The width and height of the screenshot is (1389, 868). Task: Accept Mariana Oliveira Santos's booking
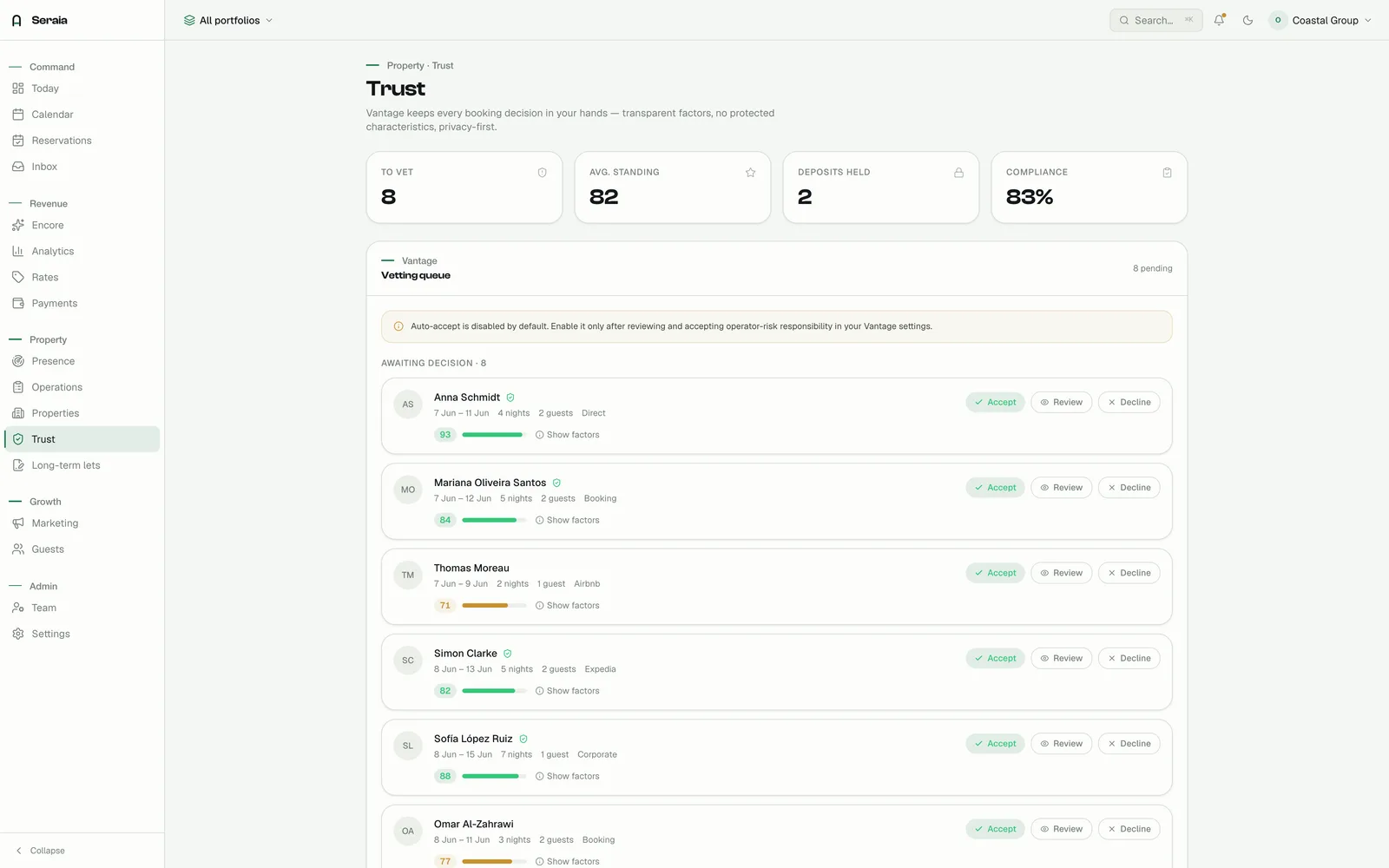(x=995, y=488)
